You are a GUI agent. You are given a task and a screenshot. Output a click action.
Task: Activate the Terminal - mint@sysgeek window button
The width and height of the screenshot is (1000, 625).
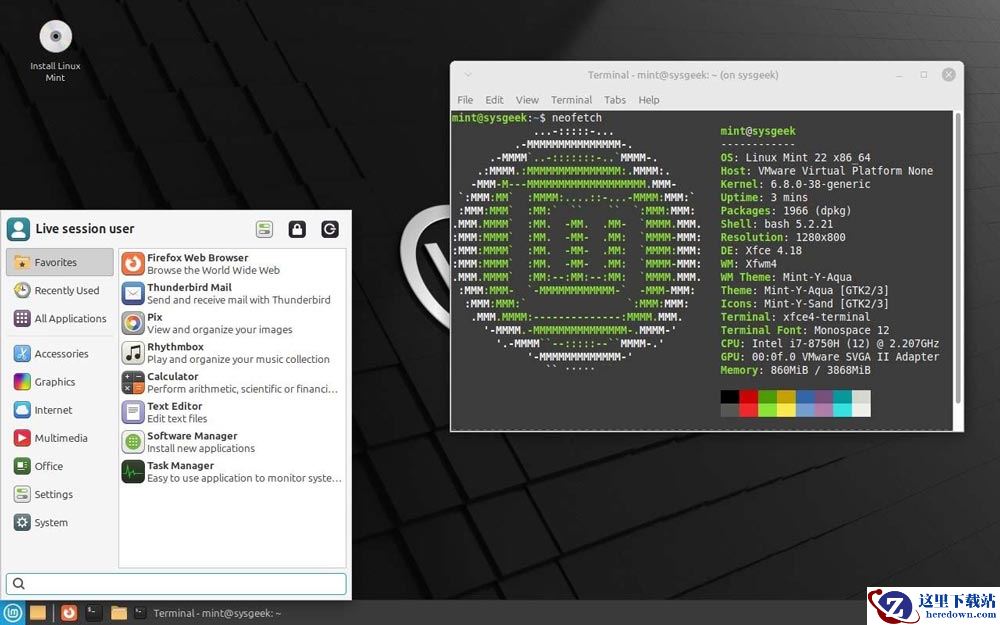pos(209,613)
